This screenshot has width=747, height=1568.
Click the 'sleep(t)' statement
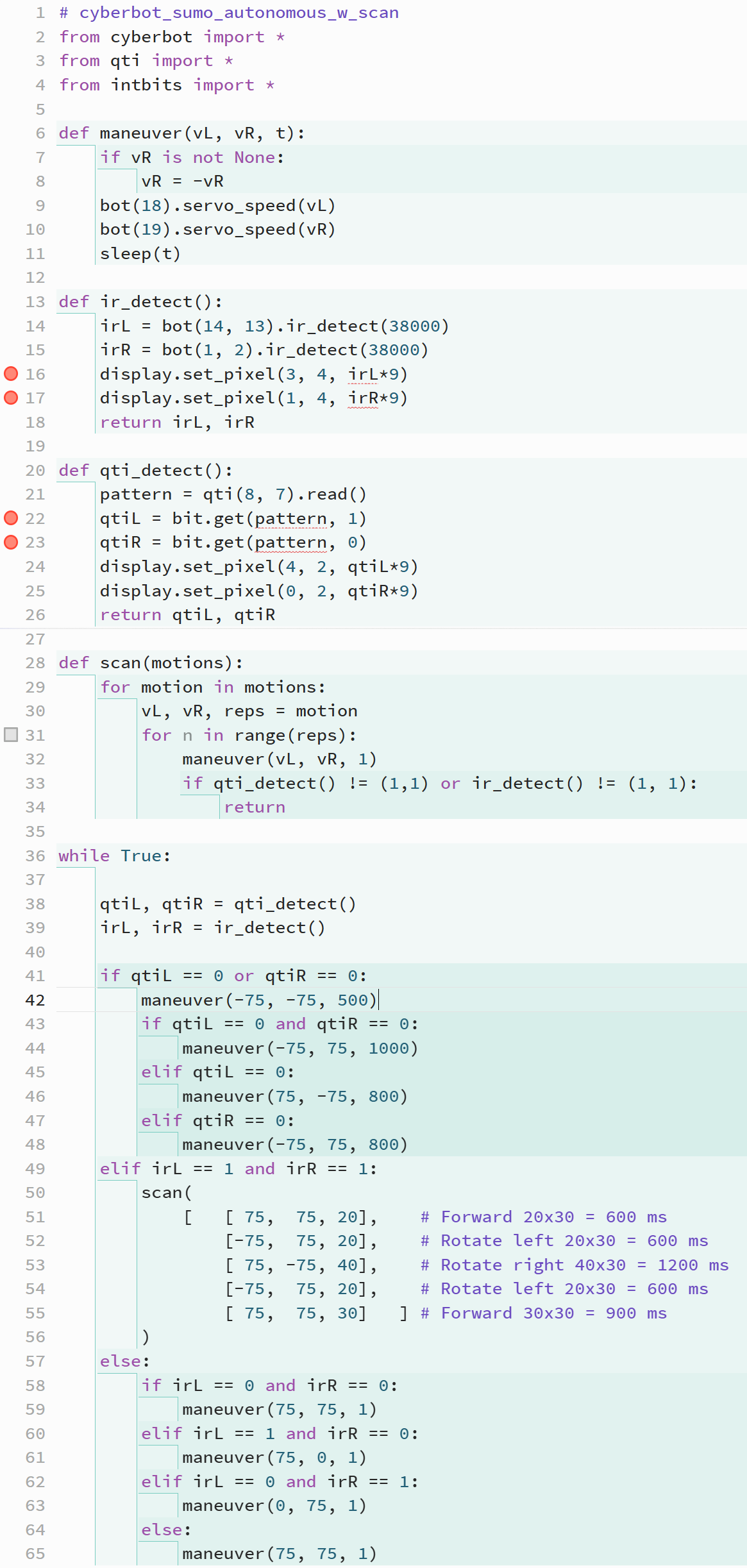click(140, 254)
